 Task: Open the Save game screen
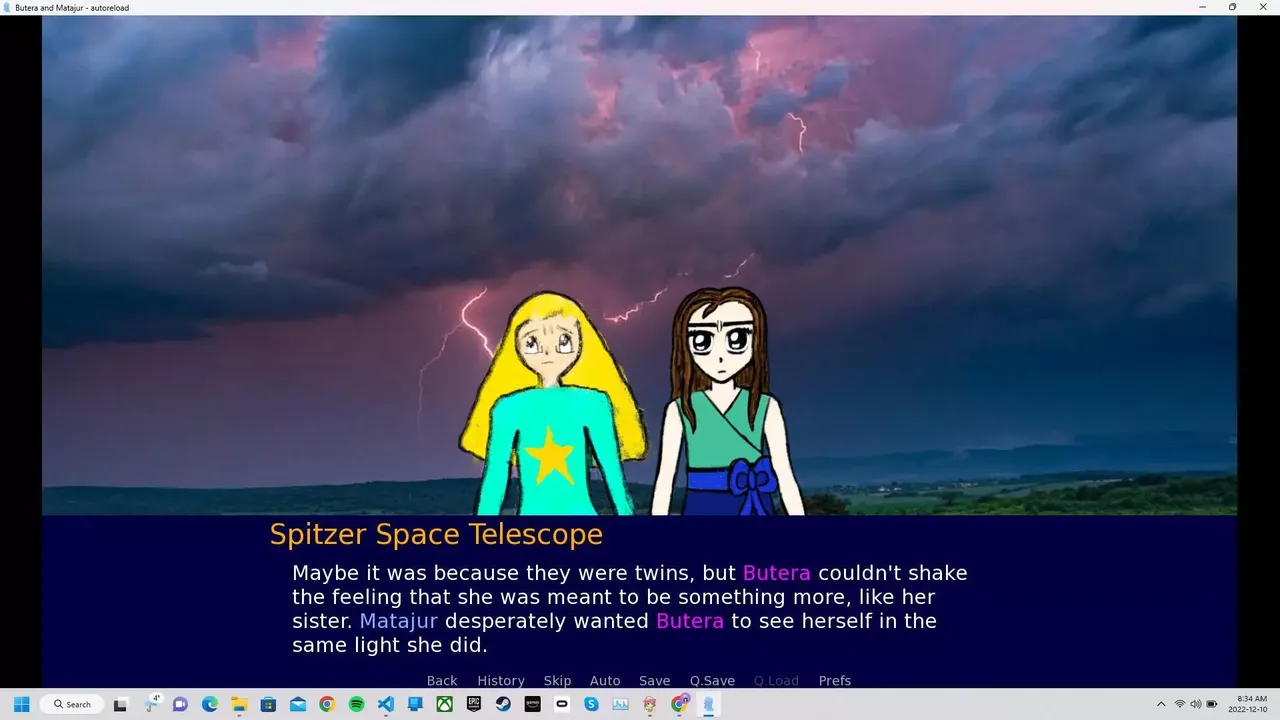coord(655,681)
